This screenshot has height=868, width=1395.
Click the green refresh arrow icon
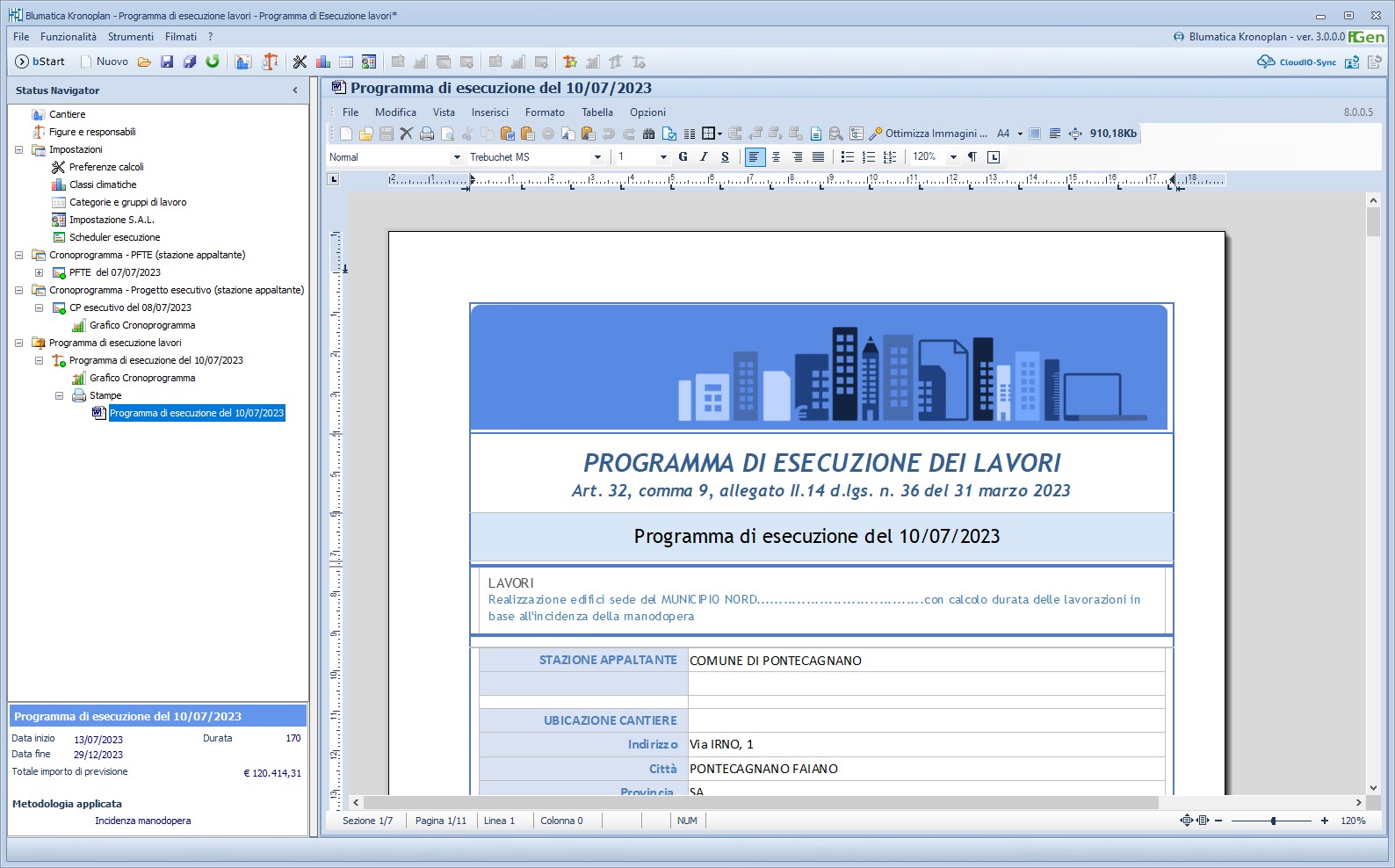click(213, 61)
